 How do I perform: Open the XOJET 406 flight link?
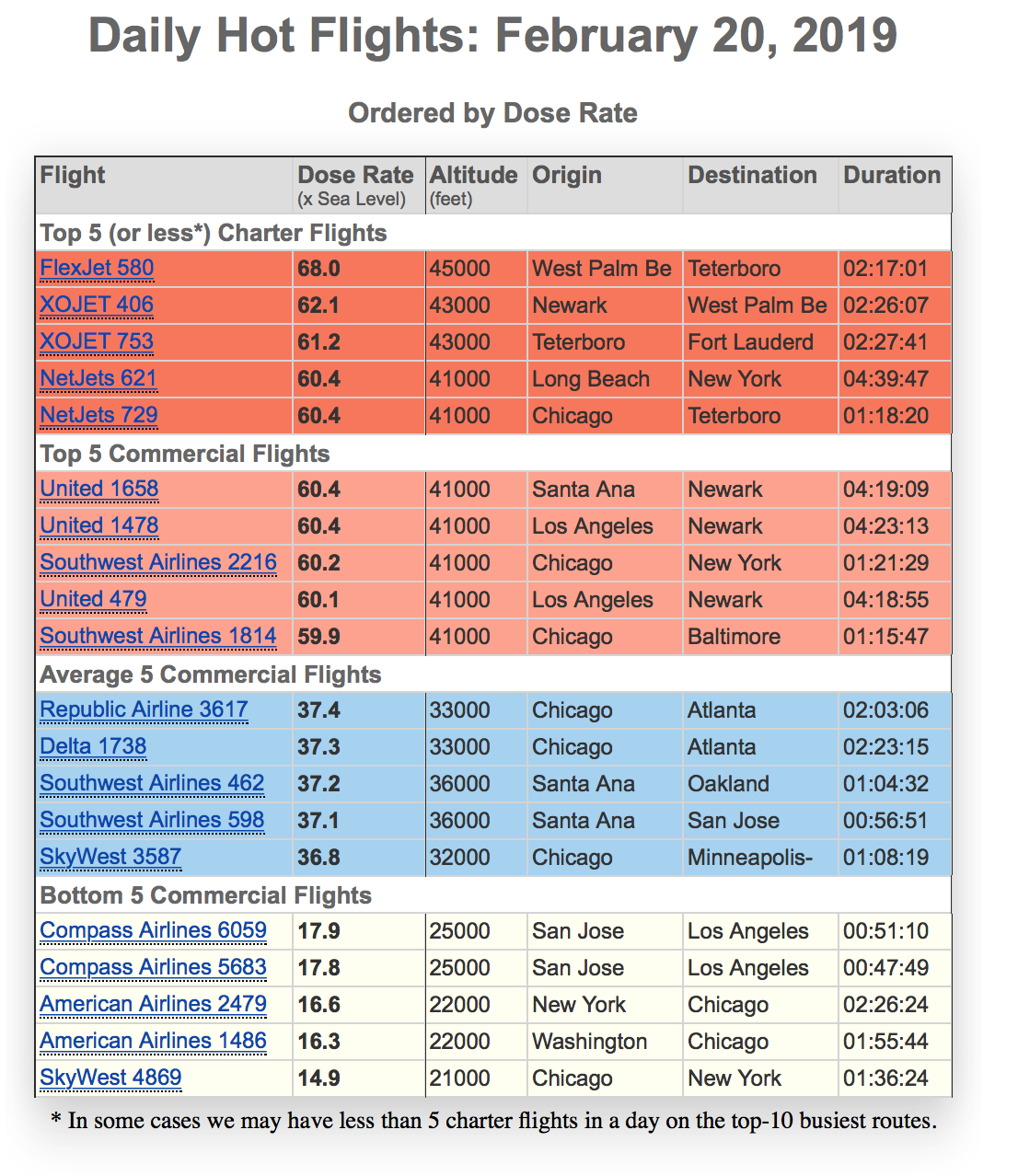tap(97, 306)
